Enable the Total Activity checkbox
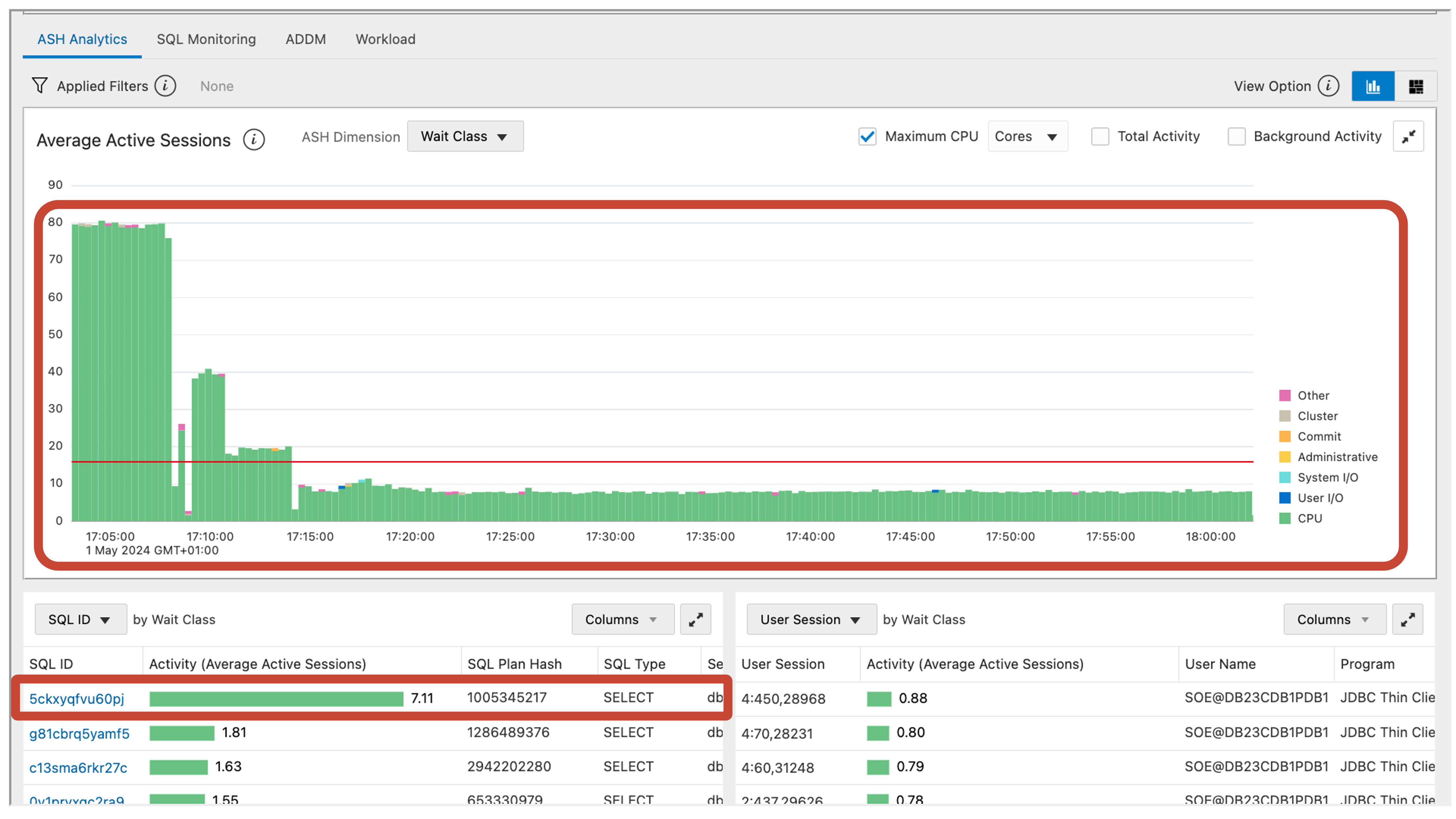Image resolution: width=1456 pixels, height=819 pixels. pos(1100,136)
